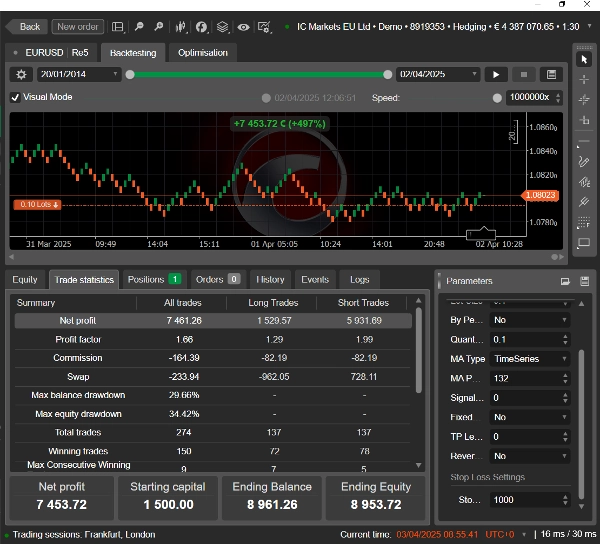Click the chart horizontal scrollbar left arrow

point(11,257)
